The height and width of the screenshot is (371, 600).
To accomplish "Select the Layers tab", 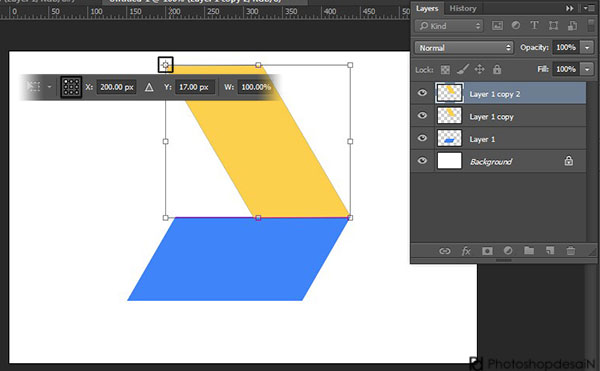I will (427, 8).
